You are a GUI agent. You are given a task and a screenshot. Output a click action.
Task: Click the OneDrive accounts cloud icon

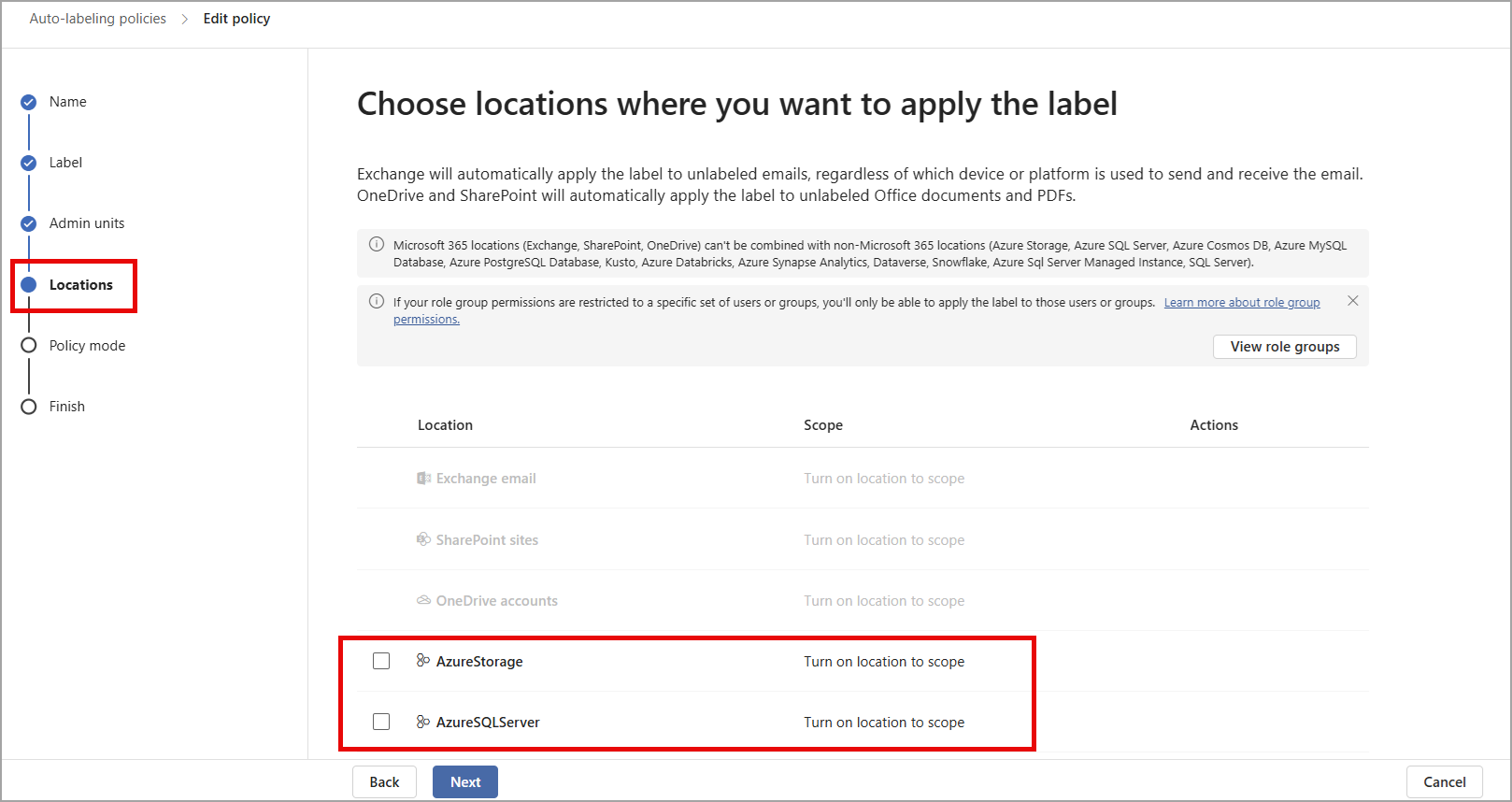[423, 600]
